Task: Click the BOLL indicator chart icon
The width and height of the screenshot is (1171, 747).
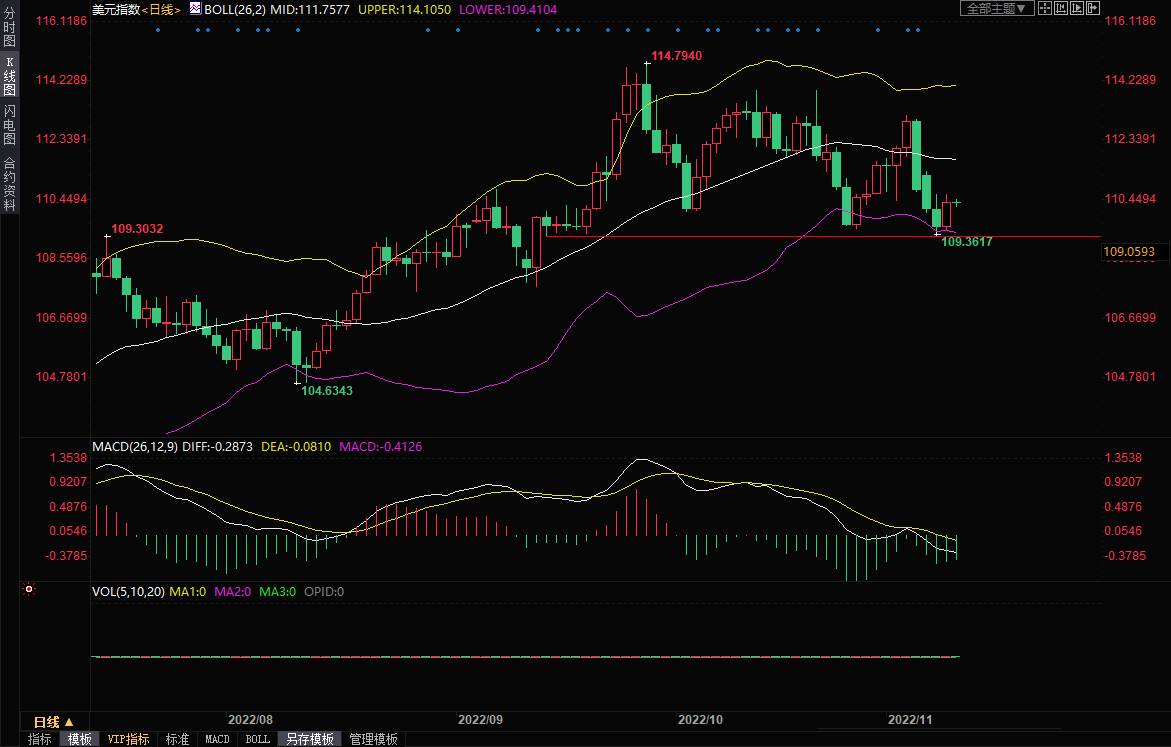Action: click(x=194, y=8)
